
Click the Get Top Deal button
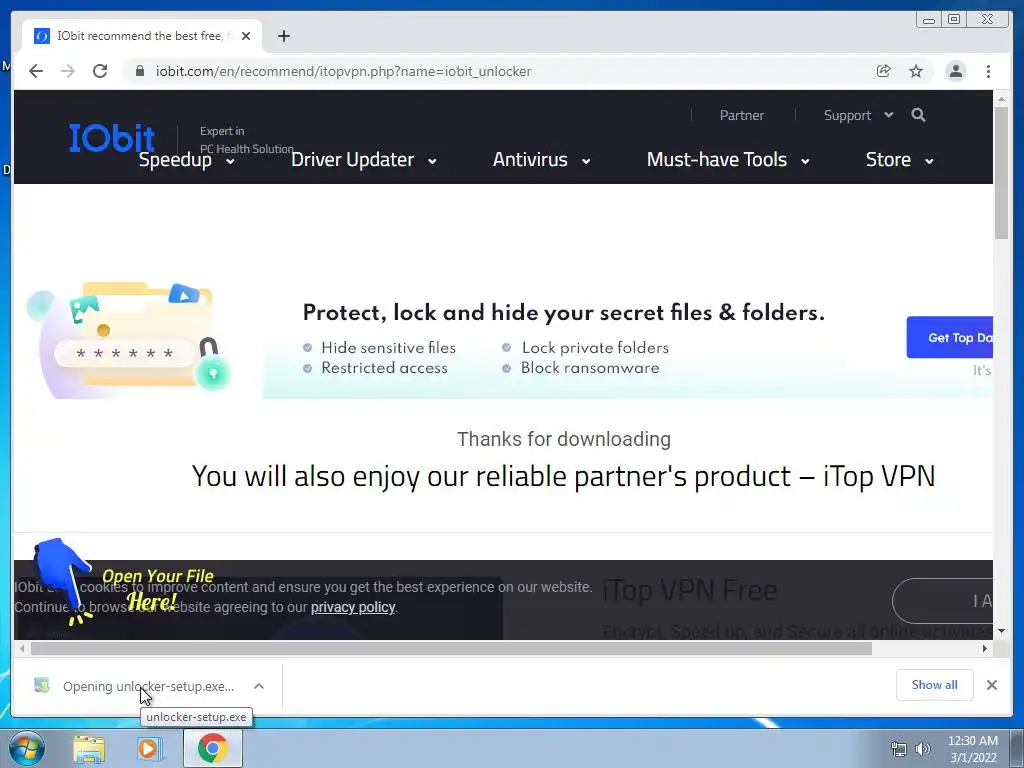click(950, 337)
